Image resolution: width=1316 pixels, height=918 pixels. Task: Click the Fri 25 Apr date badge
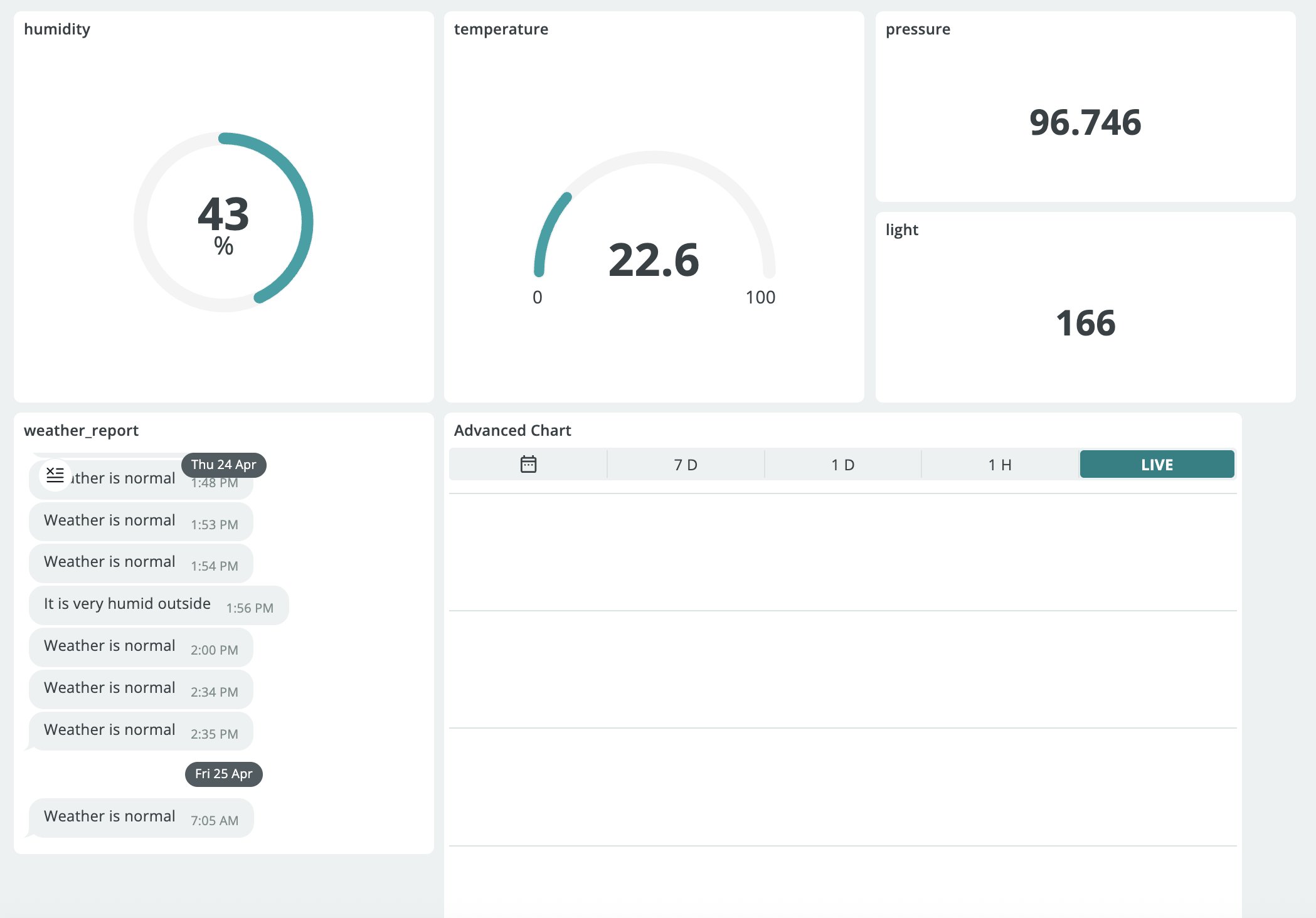coord(223,774)
